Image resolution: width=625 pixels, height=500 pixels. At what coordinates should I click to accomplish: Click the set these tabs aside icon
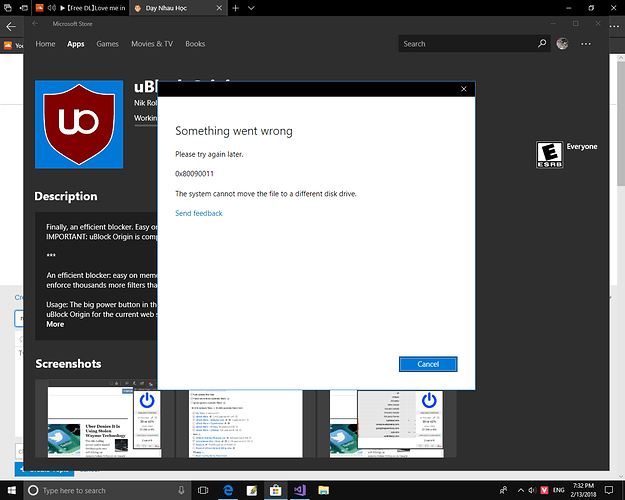(24, 8)
